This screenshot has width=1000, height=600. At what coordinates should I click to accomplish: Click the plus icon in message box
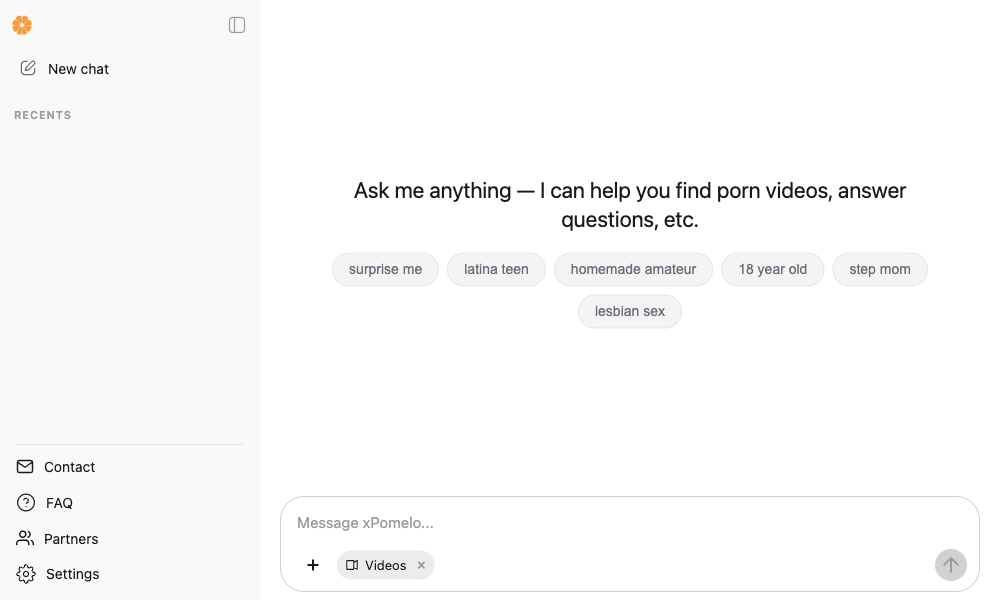[312, 565]
